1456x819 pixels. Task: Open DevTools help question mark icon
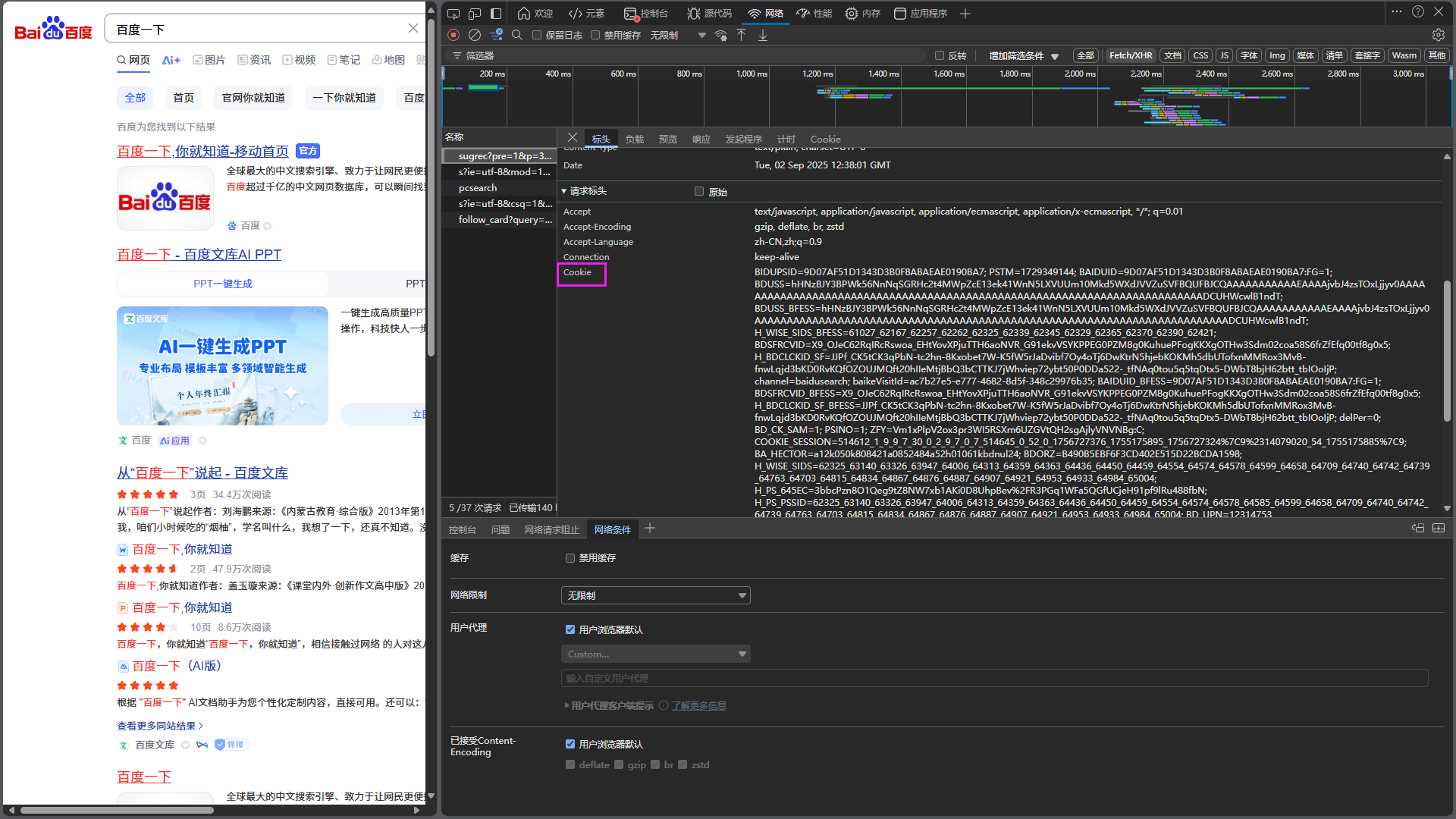click(1418, 12)
